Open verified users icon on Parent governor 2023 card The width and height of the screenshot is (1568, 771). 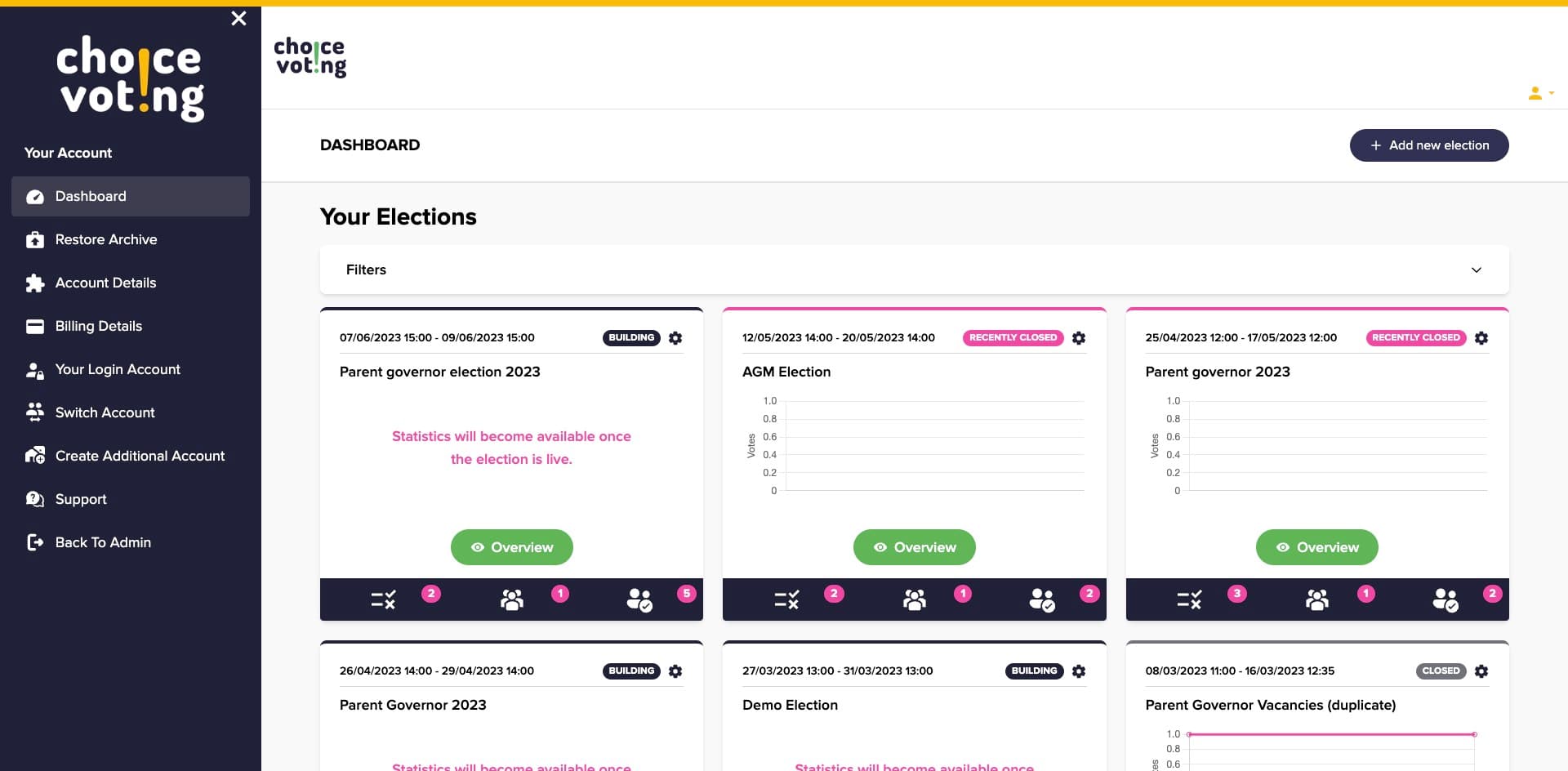[x=1445, y=600]
